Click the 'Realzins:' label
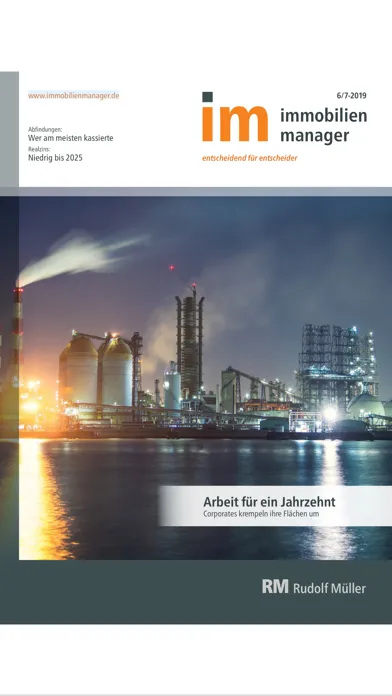 pyautogui.click(x=38, y=150)
